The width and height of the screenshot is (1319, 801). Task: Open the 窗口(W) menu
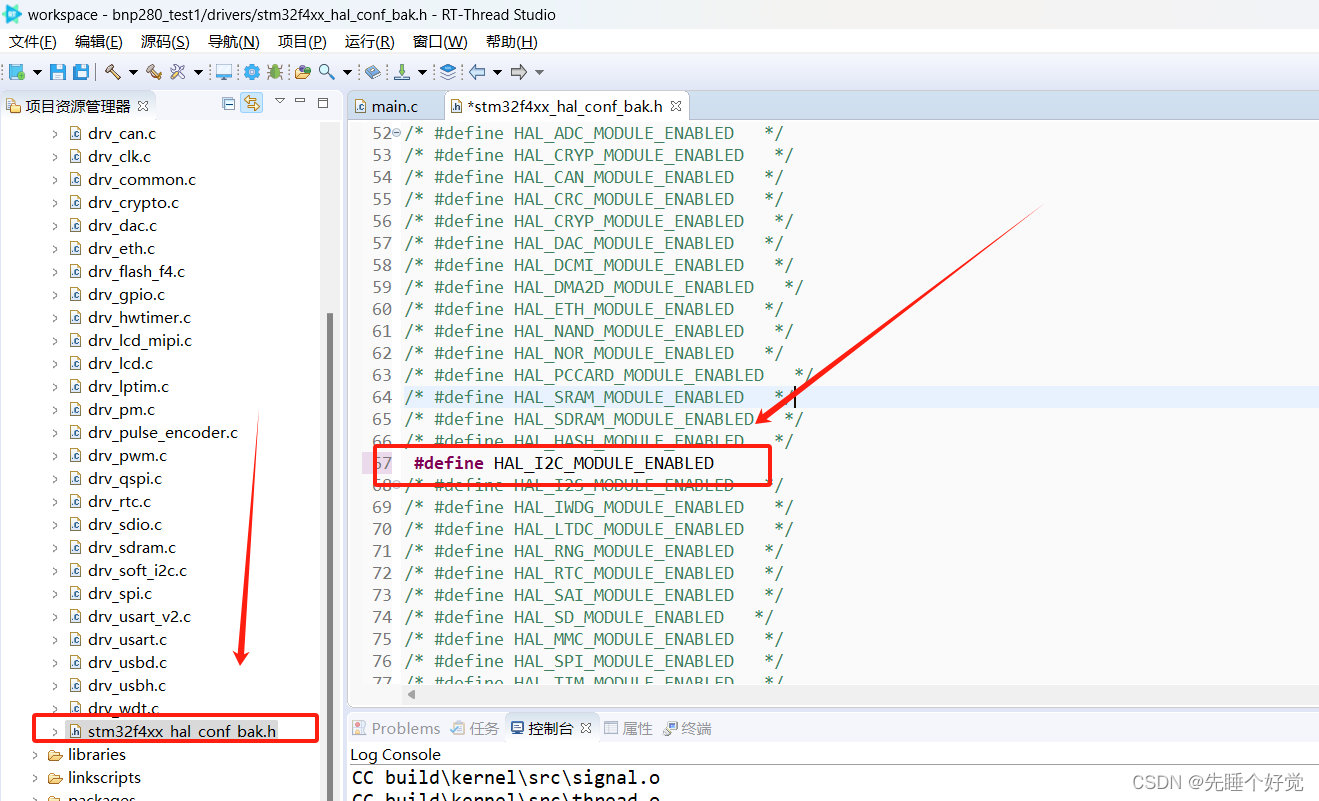coord(440,42)
